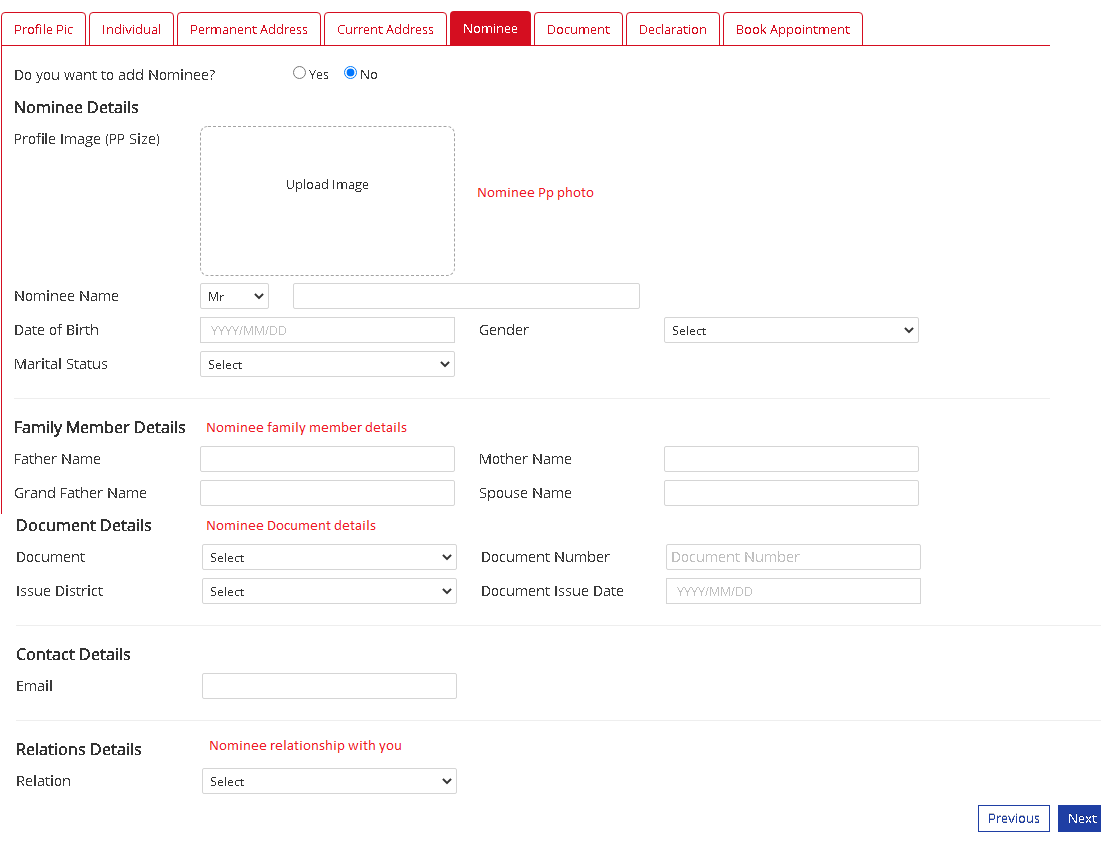Click the Next button

[1081, 819]
